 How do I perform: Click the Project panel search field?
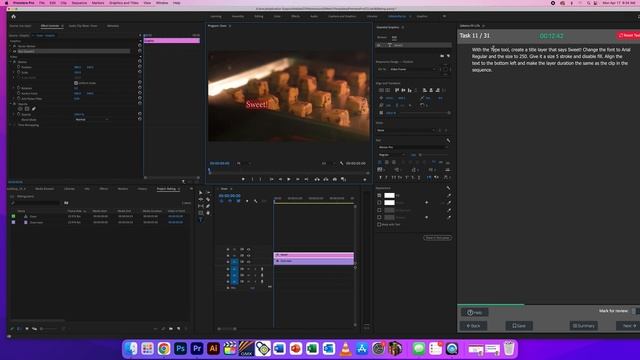point(38,203)
